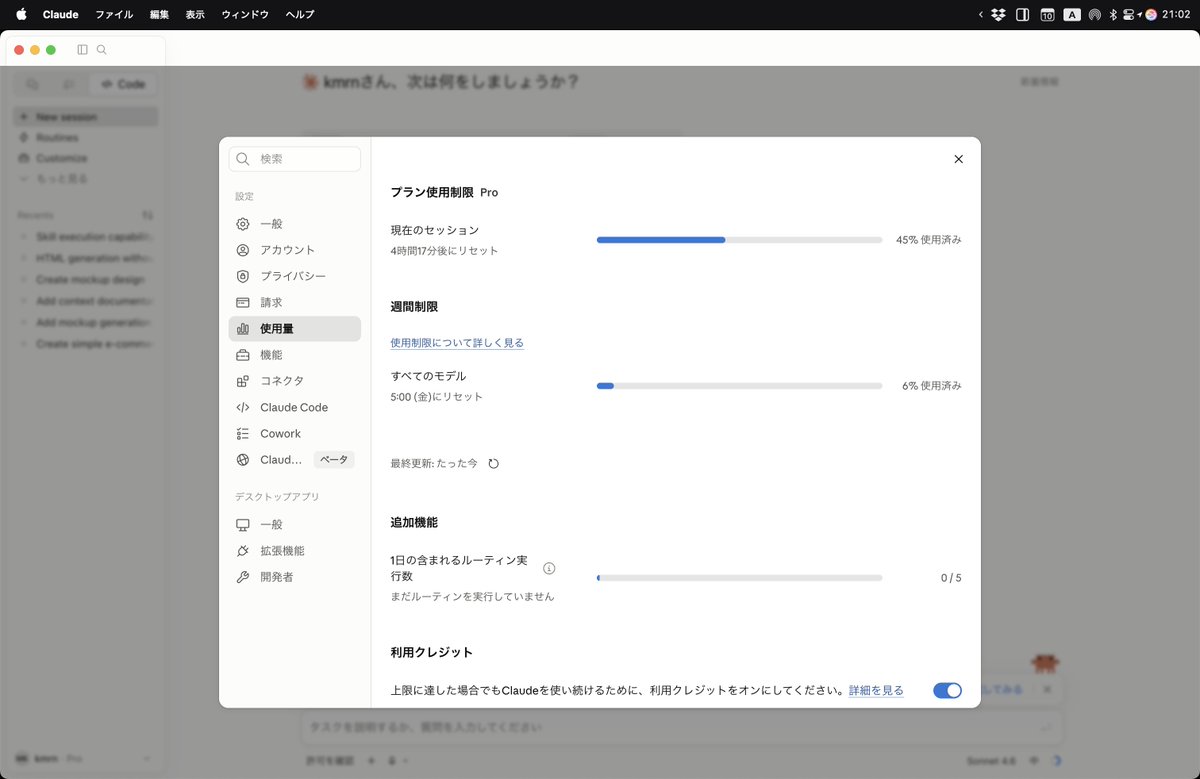
Task: Open コネクタ connectors settings
Action: (294, 381)
